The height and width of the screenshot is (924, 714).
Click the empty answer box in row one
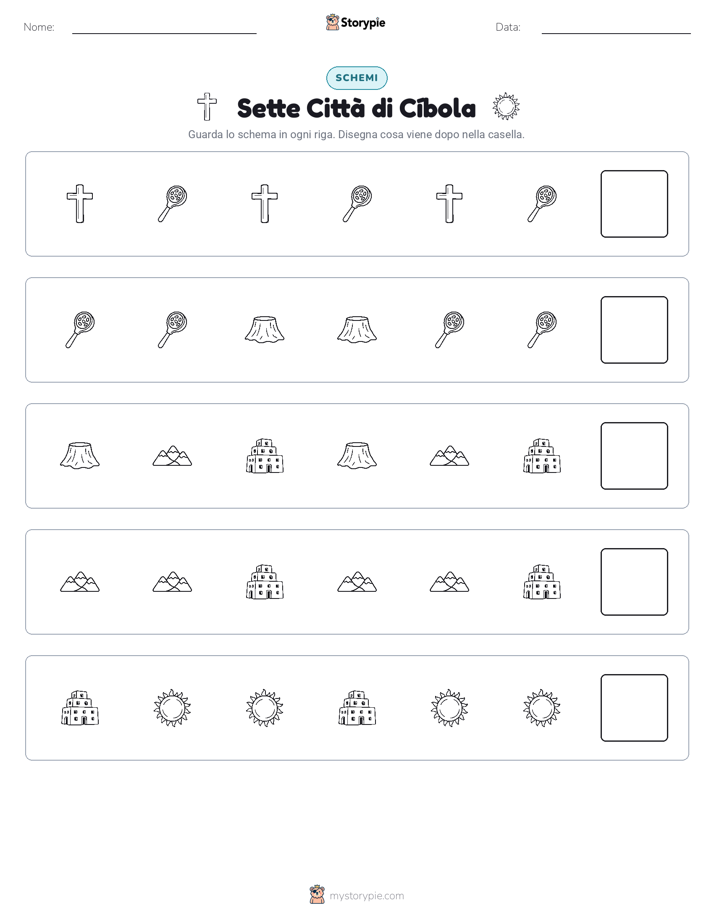click(x=634, y=204)
